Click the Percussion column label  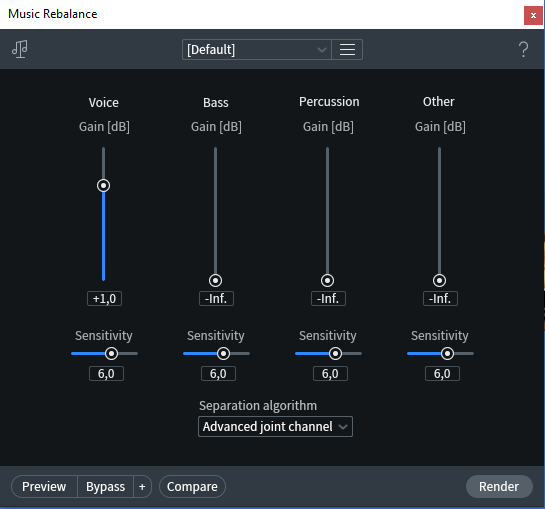(x=329, y=102)
